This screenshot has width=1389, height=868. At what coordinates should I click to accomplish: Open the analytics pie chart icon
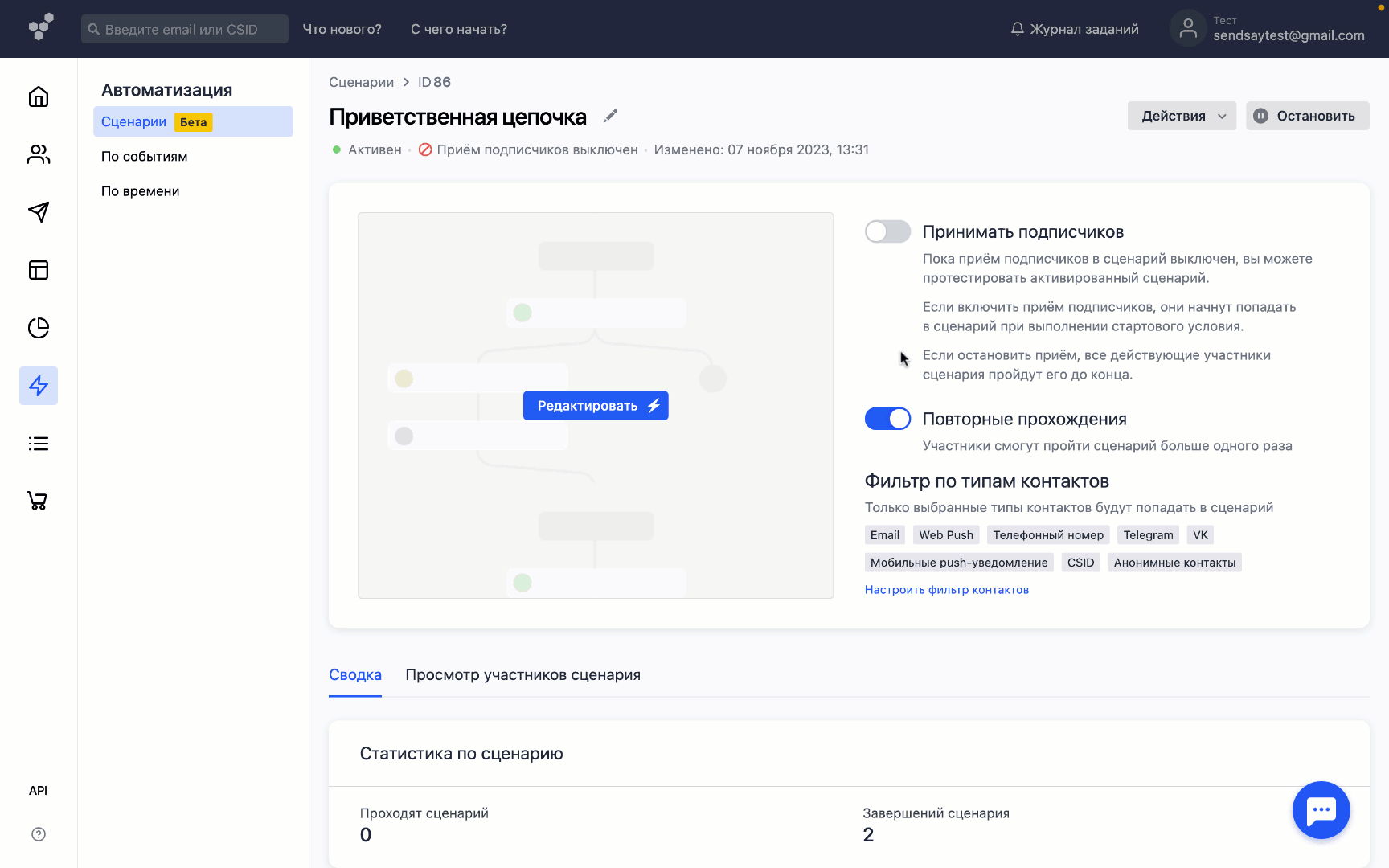tap(38, 328)
